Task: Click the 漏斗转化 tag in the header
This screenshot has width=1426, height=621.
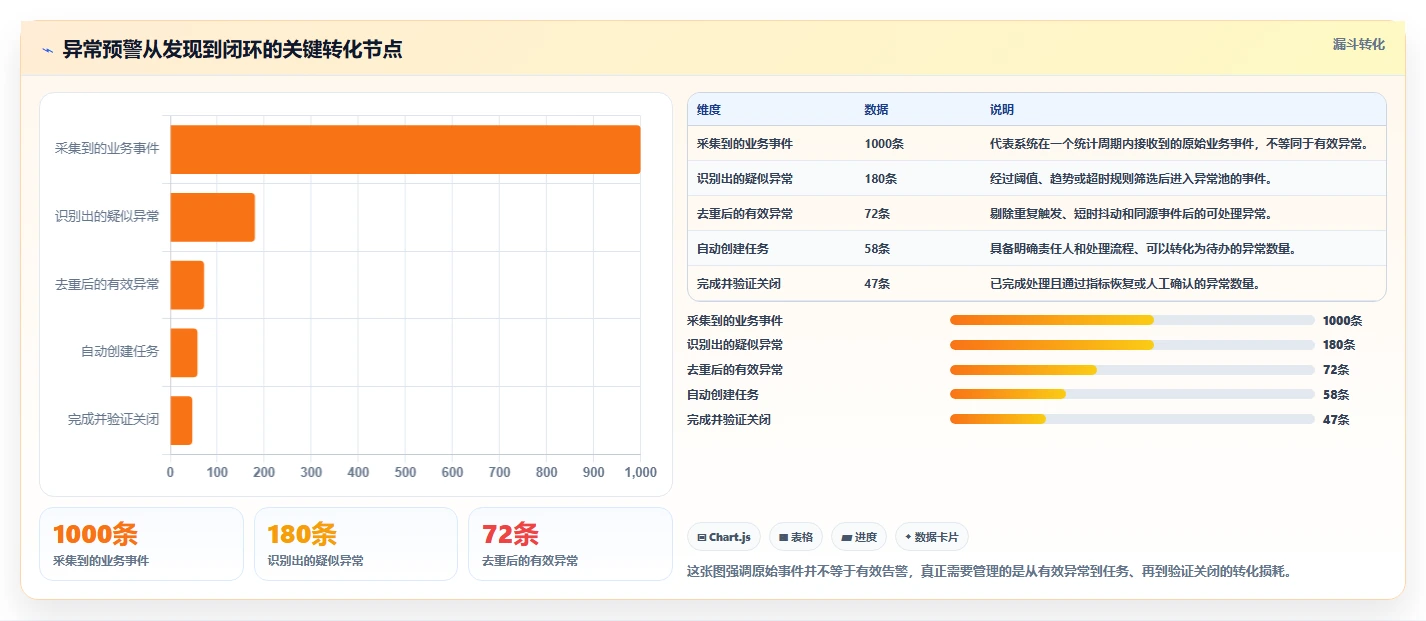Action: [x=1359, y=44]
